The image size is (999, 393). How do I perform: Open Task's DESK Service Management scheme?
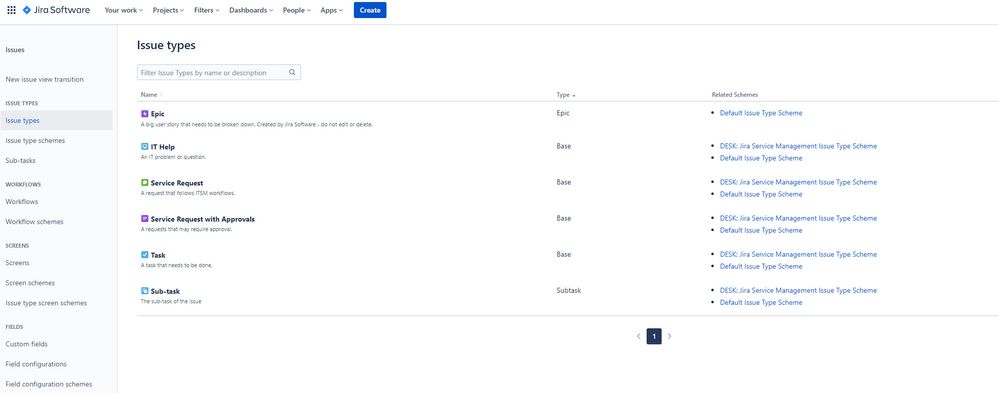pos(798,254)
